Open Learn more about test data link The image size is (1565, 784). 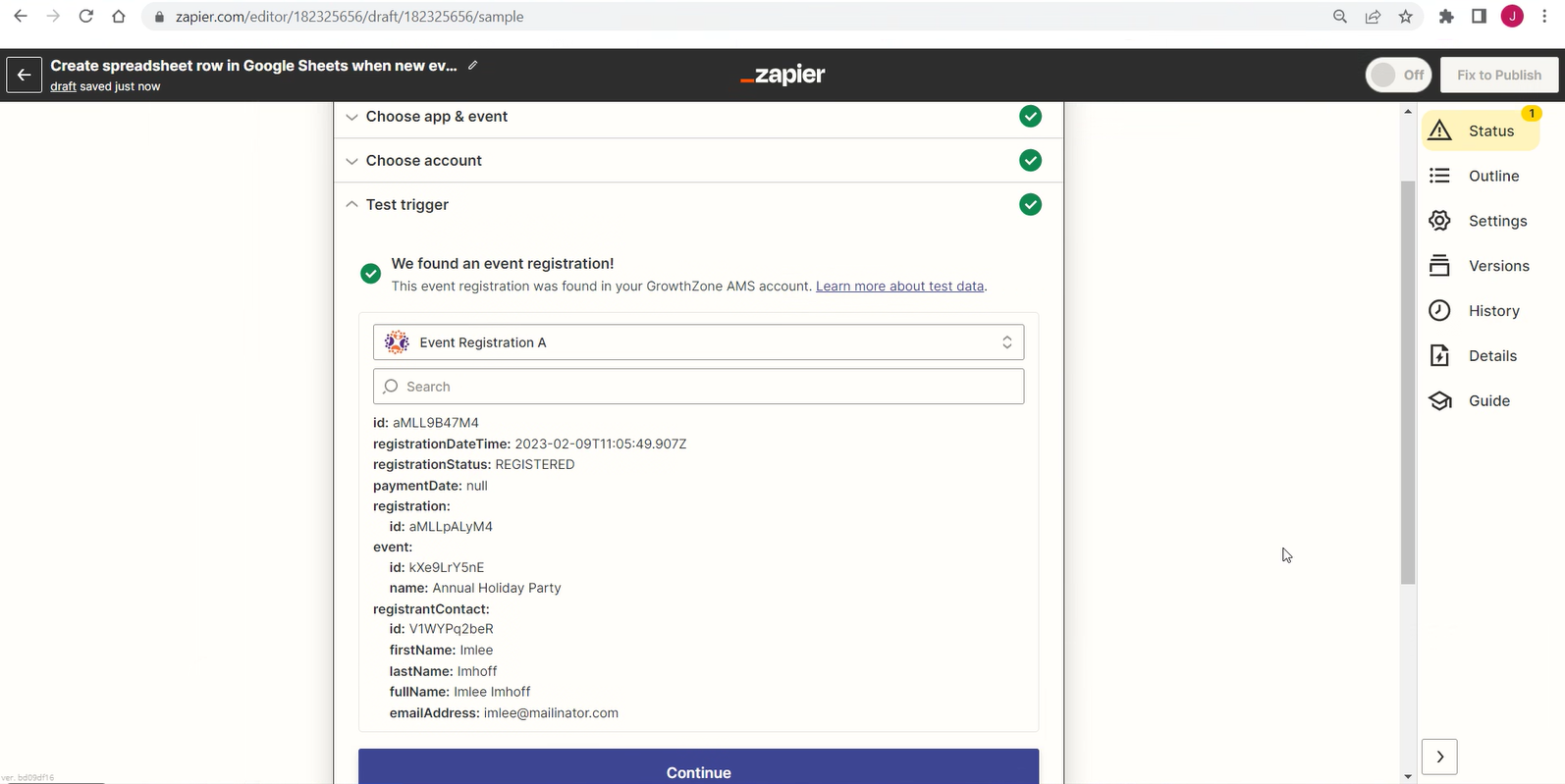(899, 287)
